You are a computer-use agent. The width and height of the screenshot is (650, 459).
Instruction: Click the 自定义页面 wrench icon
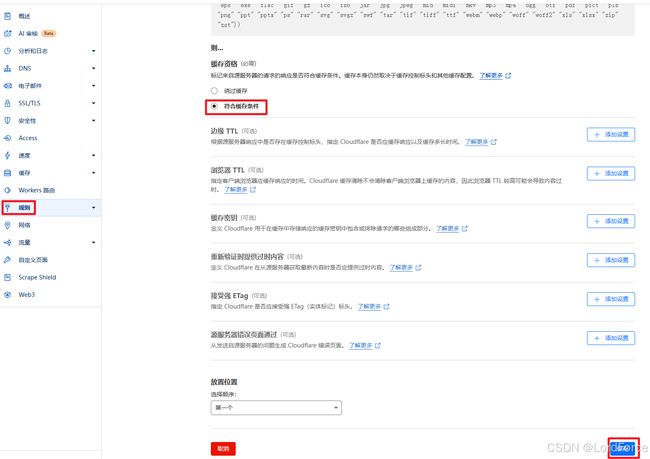tap(7, 260)
